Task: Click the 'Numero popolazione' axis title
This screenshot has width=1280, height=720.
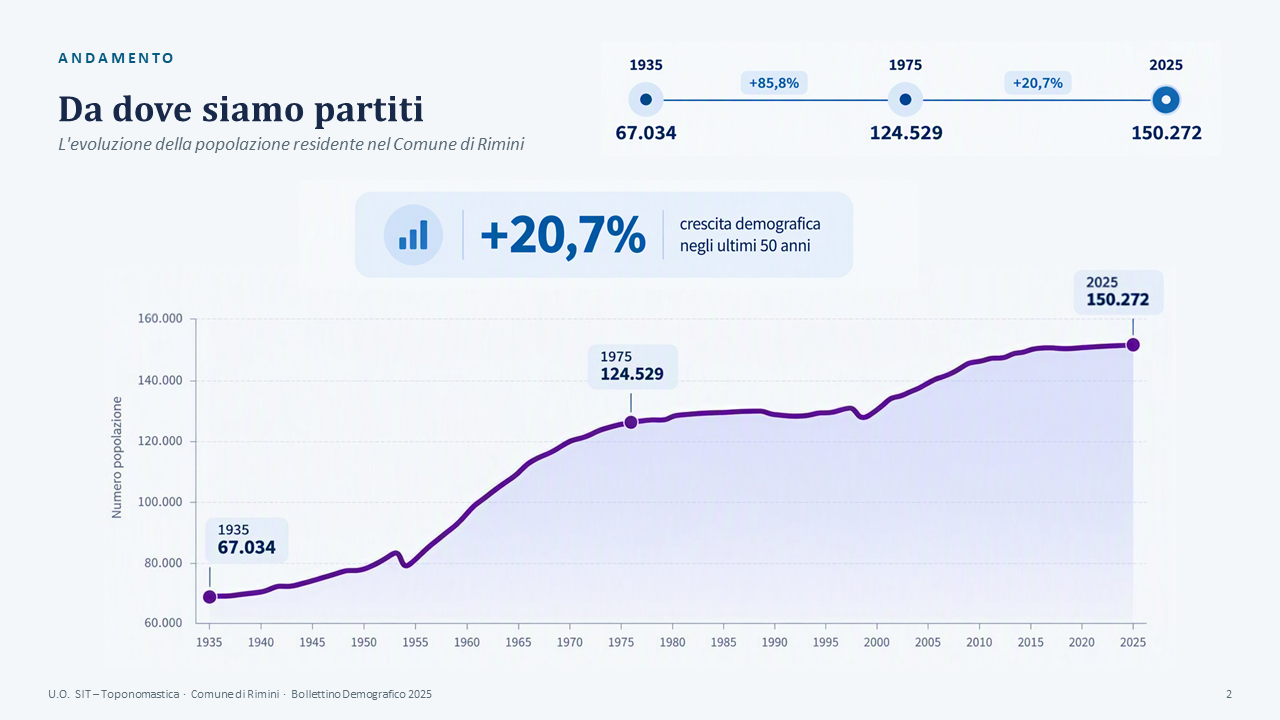Action: (117, 457)
